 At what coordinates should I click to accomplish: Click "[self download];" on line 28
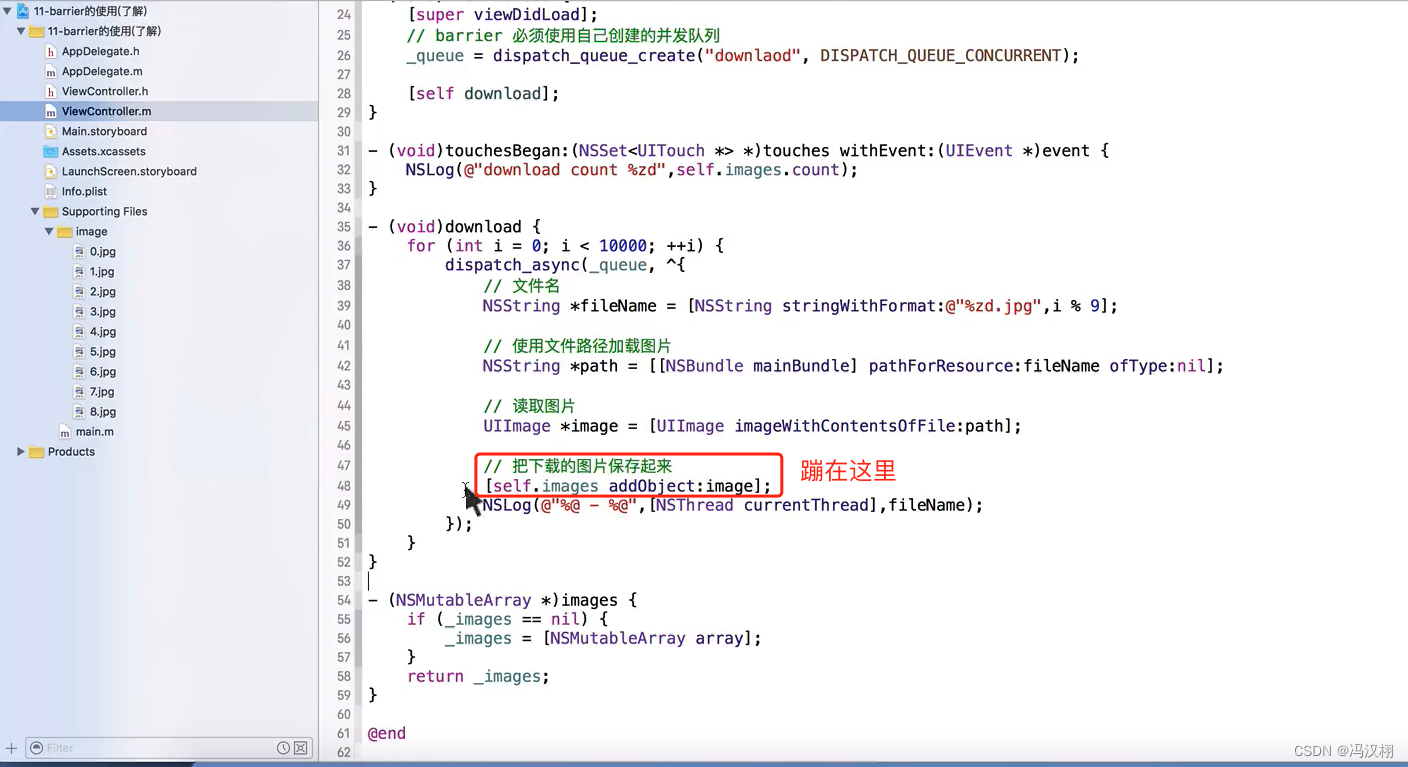coord(483,93)
